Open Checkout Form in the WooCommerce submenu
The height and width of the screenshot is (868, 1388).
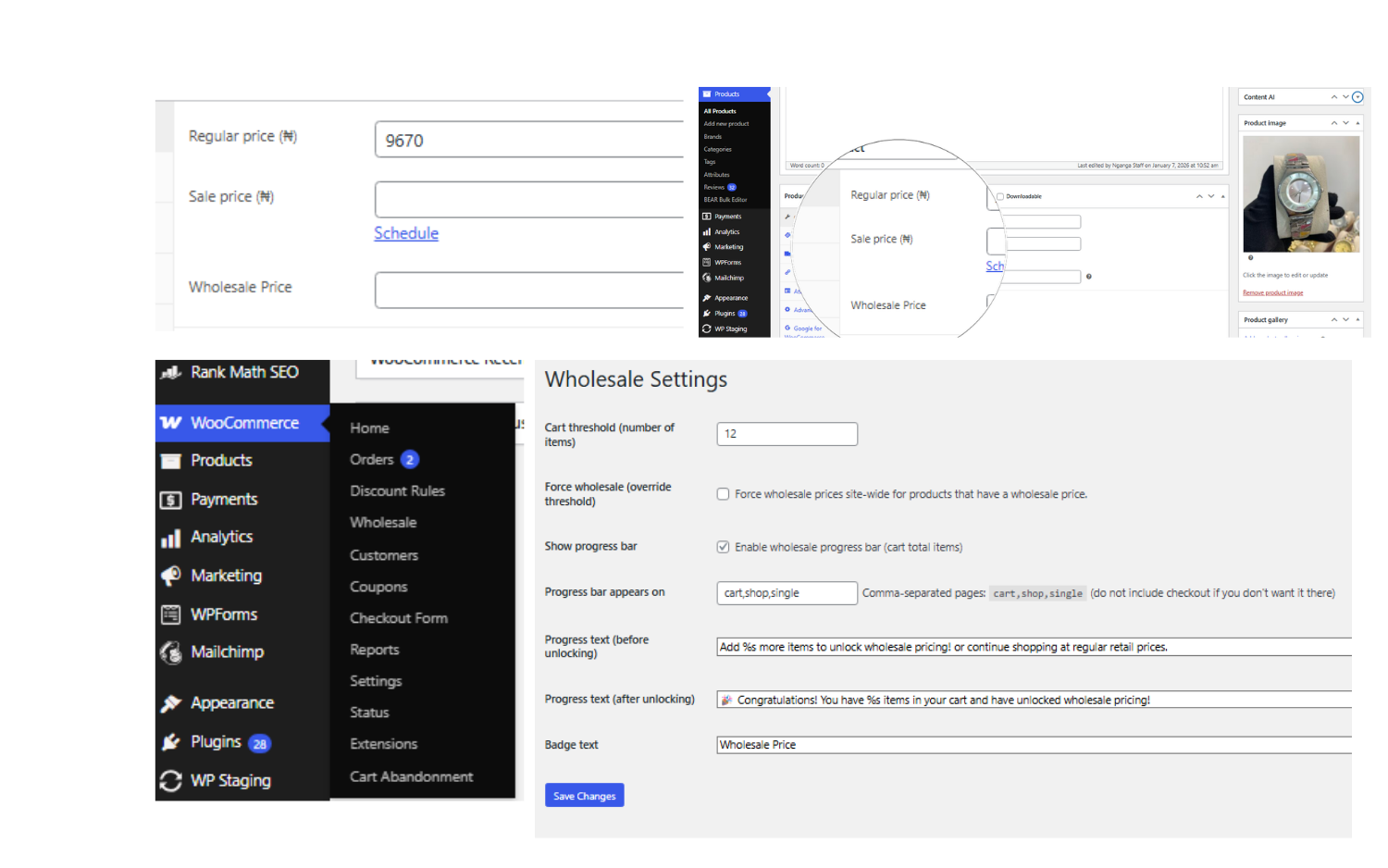[399, 618]
